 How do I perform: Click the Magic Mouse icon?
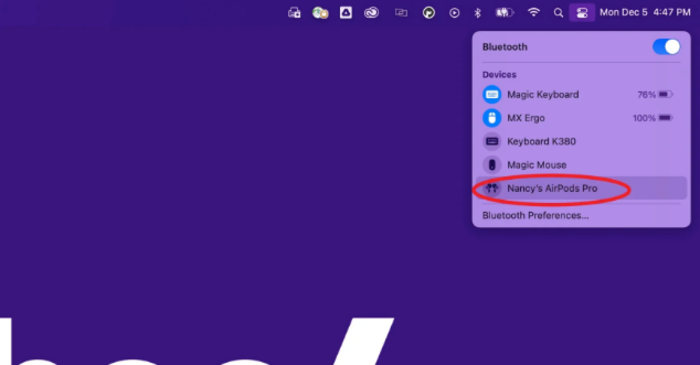point(492,165)
